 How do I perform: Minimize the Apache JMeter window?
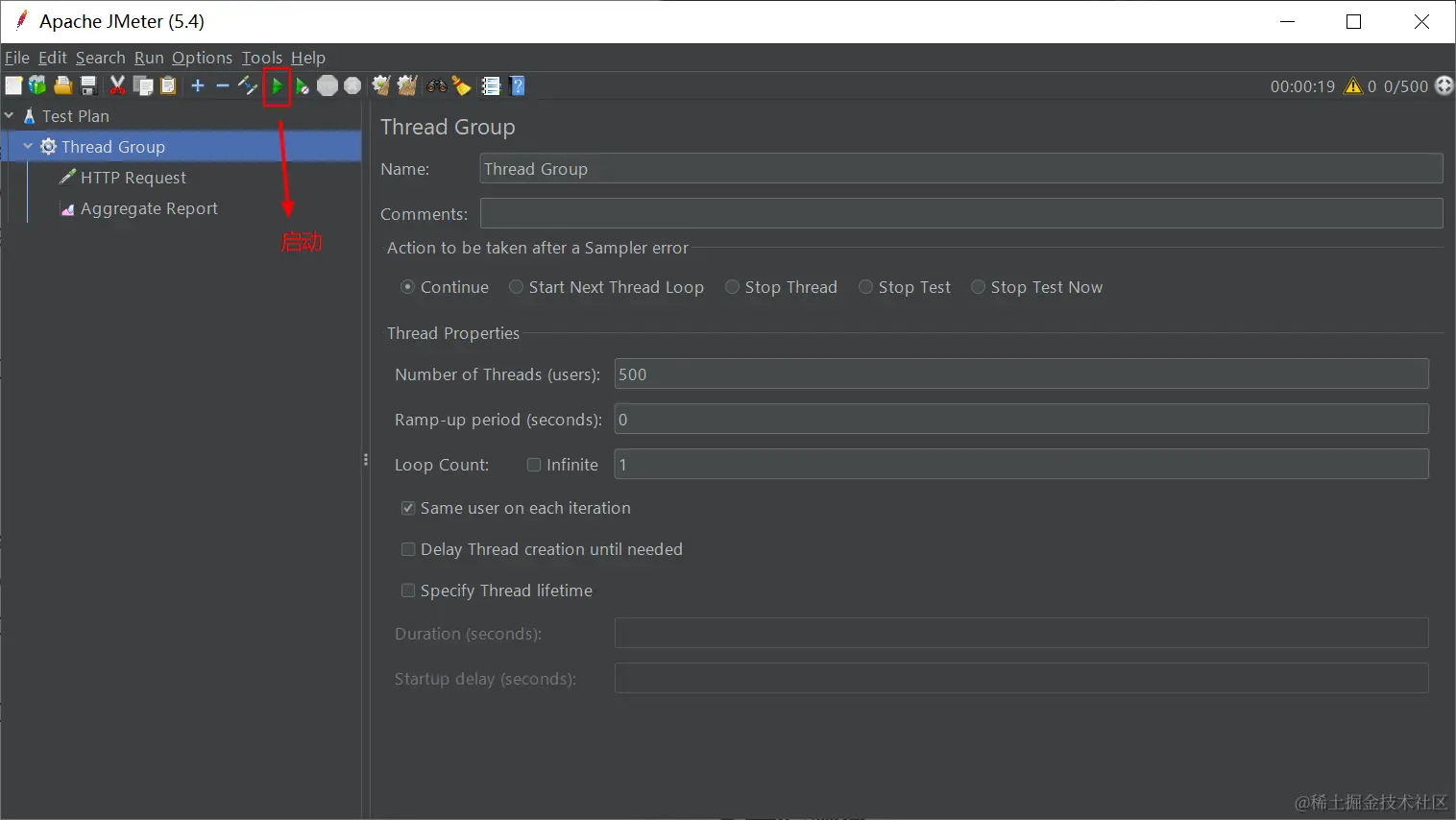[1288, 21]
